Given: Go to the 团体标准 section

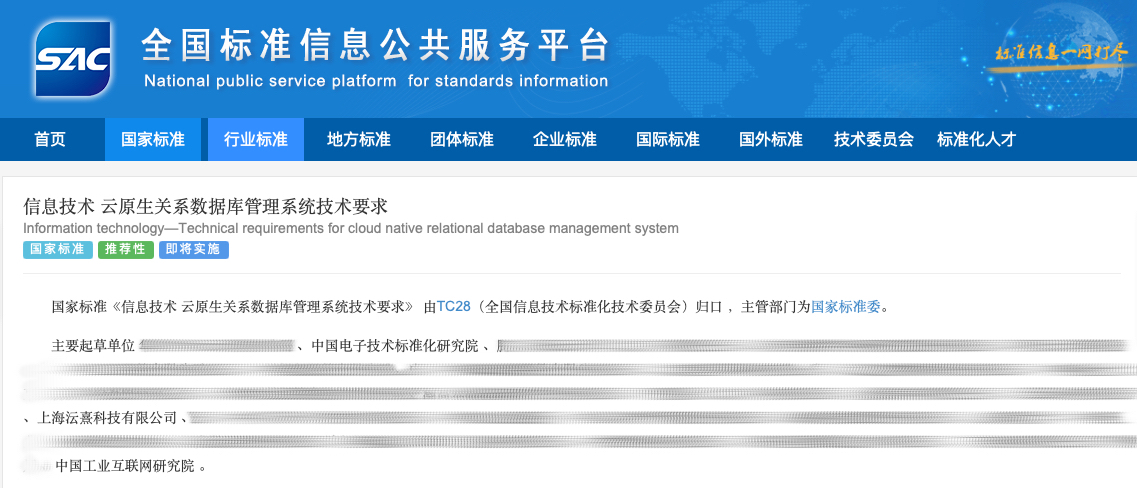Looking at the screenshot, I should pyautogui.click(x=462, y=139).
